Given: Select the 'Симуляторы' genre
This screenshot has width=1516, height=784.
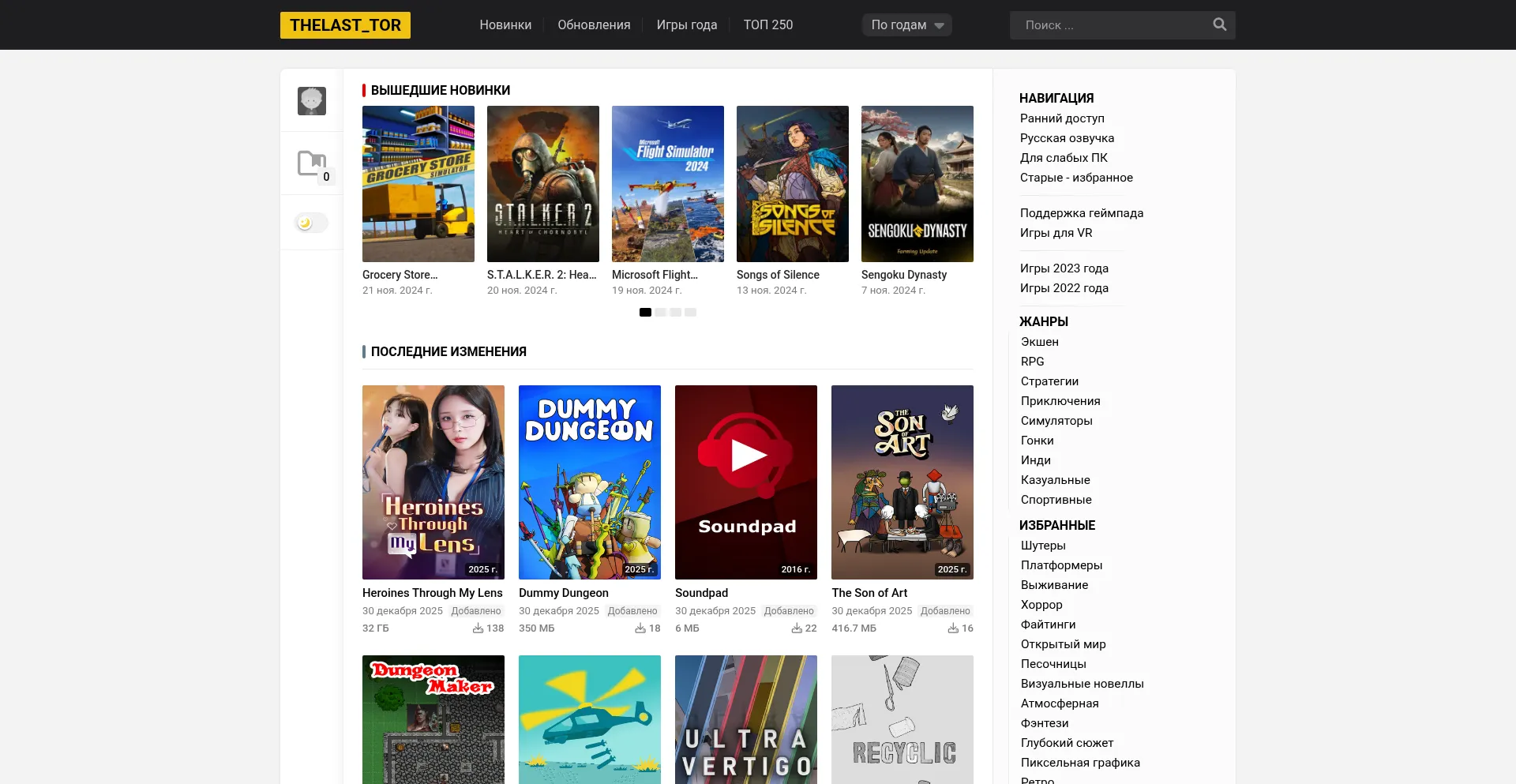Looking at the screenshot, I should tap(1056, 421).
